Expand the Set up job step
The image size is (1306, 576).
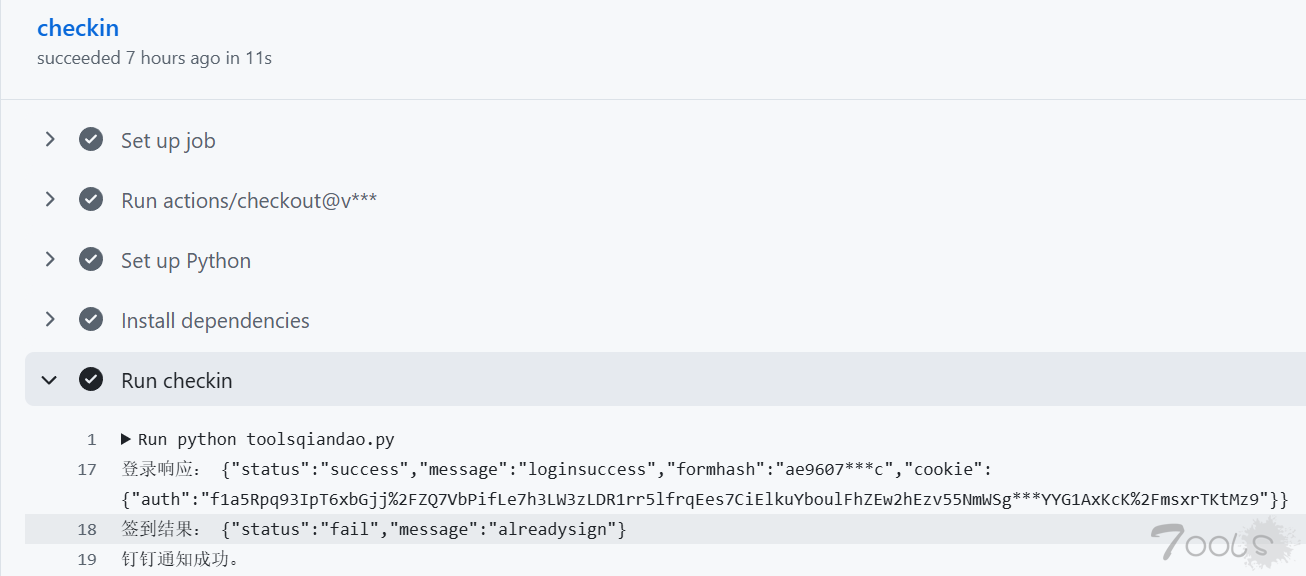[50, 140]
